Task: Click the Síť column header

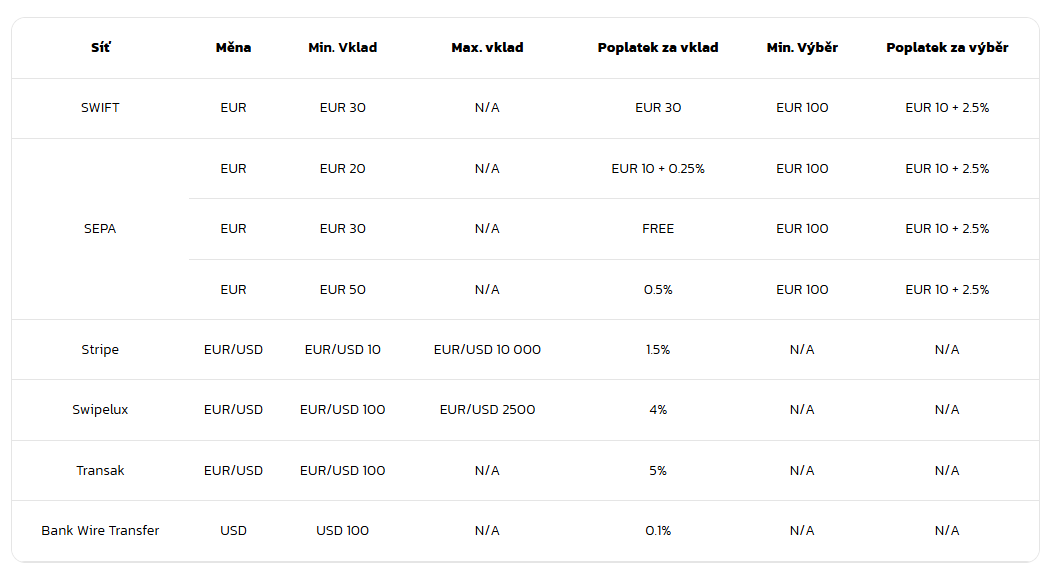Action: coord(100,48)
